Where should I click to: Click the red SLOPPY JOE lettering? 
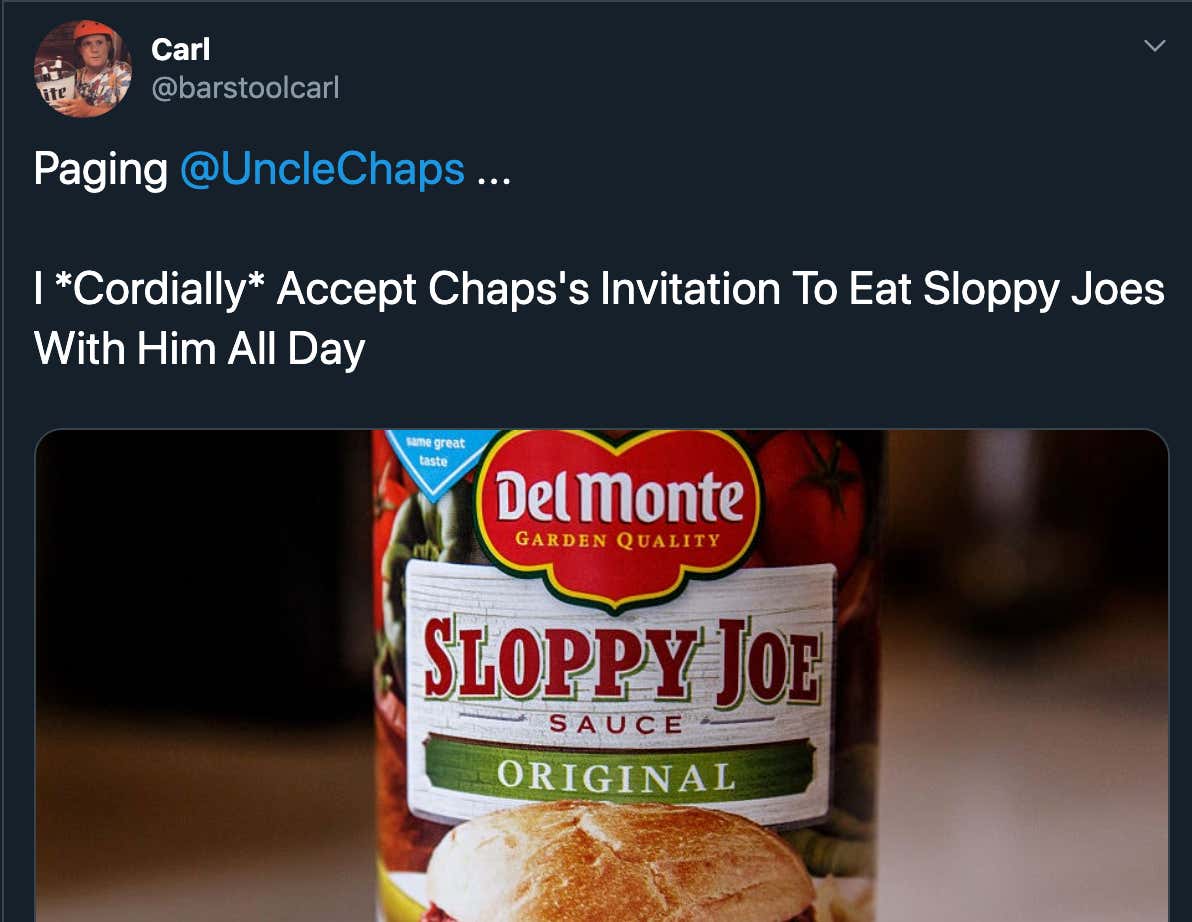tap(623, 661)
